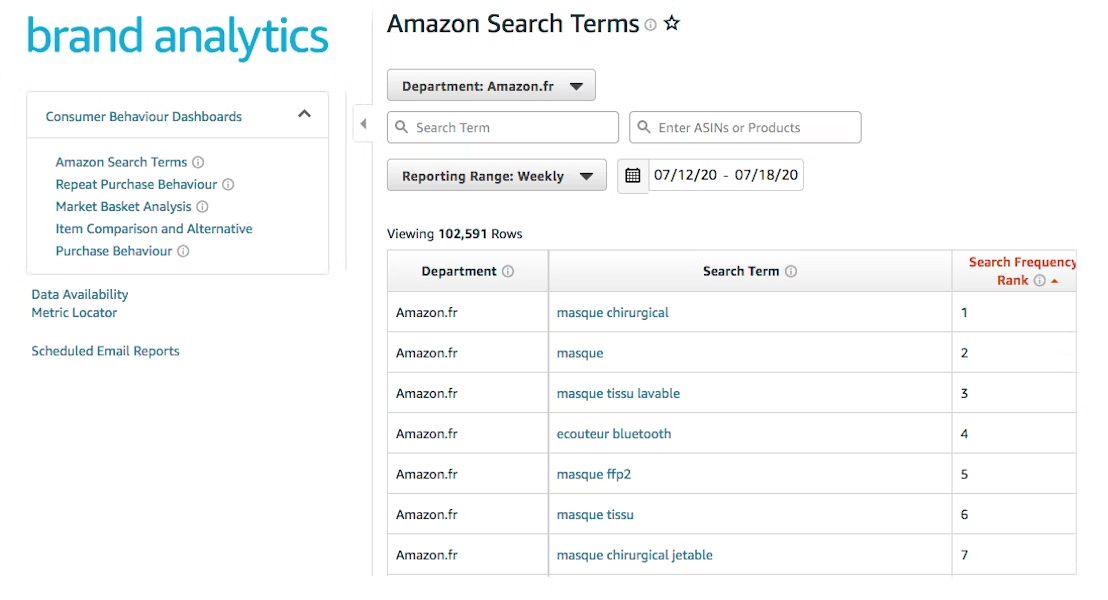Screen dimensions: 1108x600
Task: Open Purchase Behaviour dashboard
Action: pyautogui.click(x=114, y=251)
